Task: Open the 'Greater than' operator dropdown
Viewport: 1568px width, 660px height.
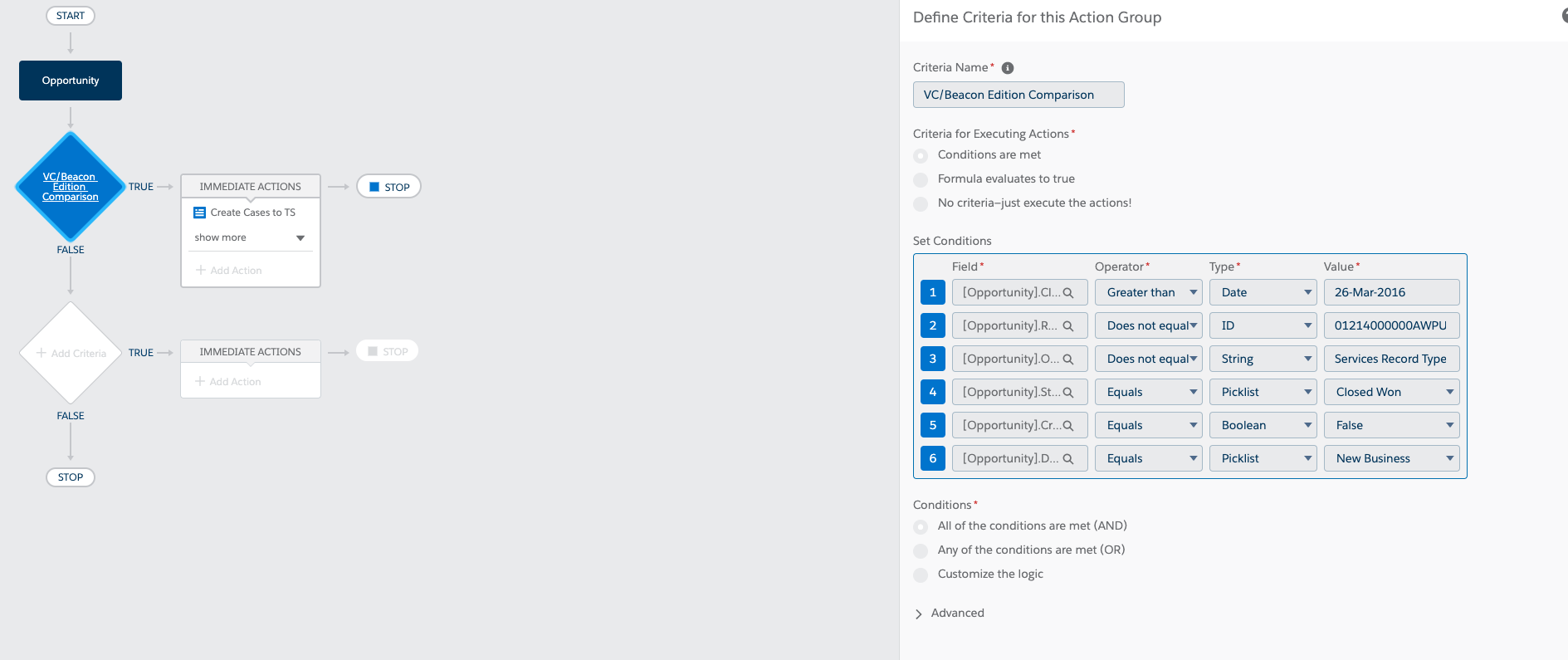Action: pos(1148,292)
